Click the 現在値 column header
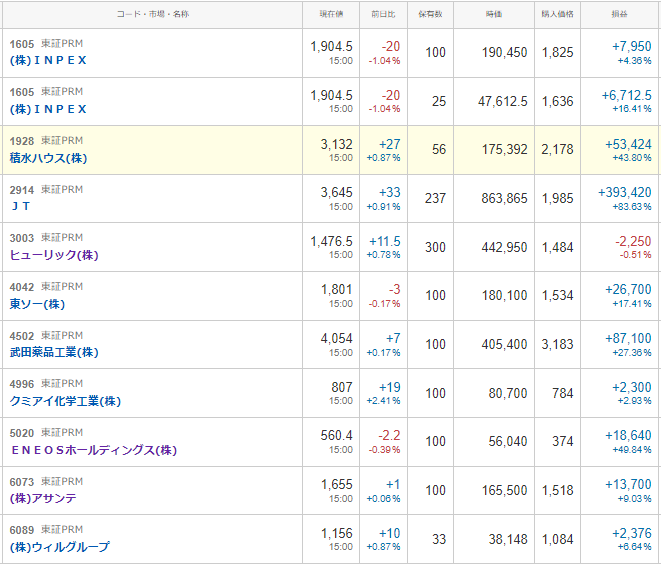The width and height of the screenshot is (661, 564). pos(331,14)
